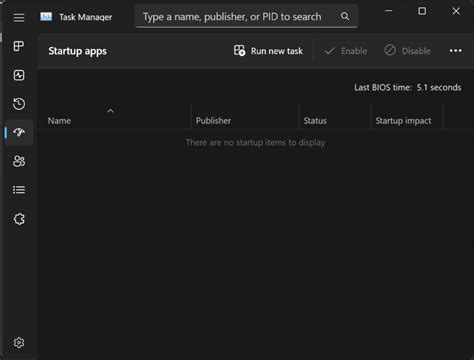Click Run new task button

tap(268, 51)
